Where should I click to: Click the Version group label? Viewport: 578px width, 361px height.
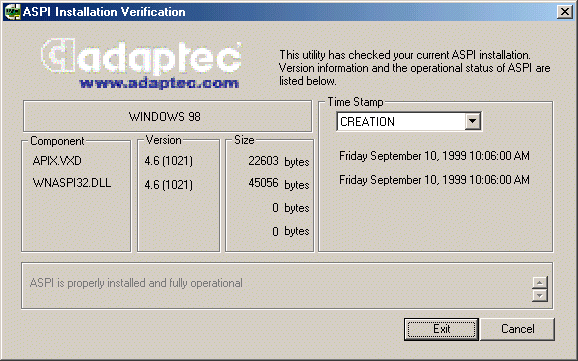163,140
